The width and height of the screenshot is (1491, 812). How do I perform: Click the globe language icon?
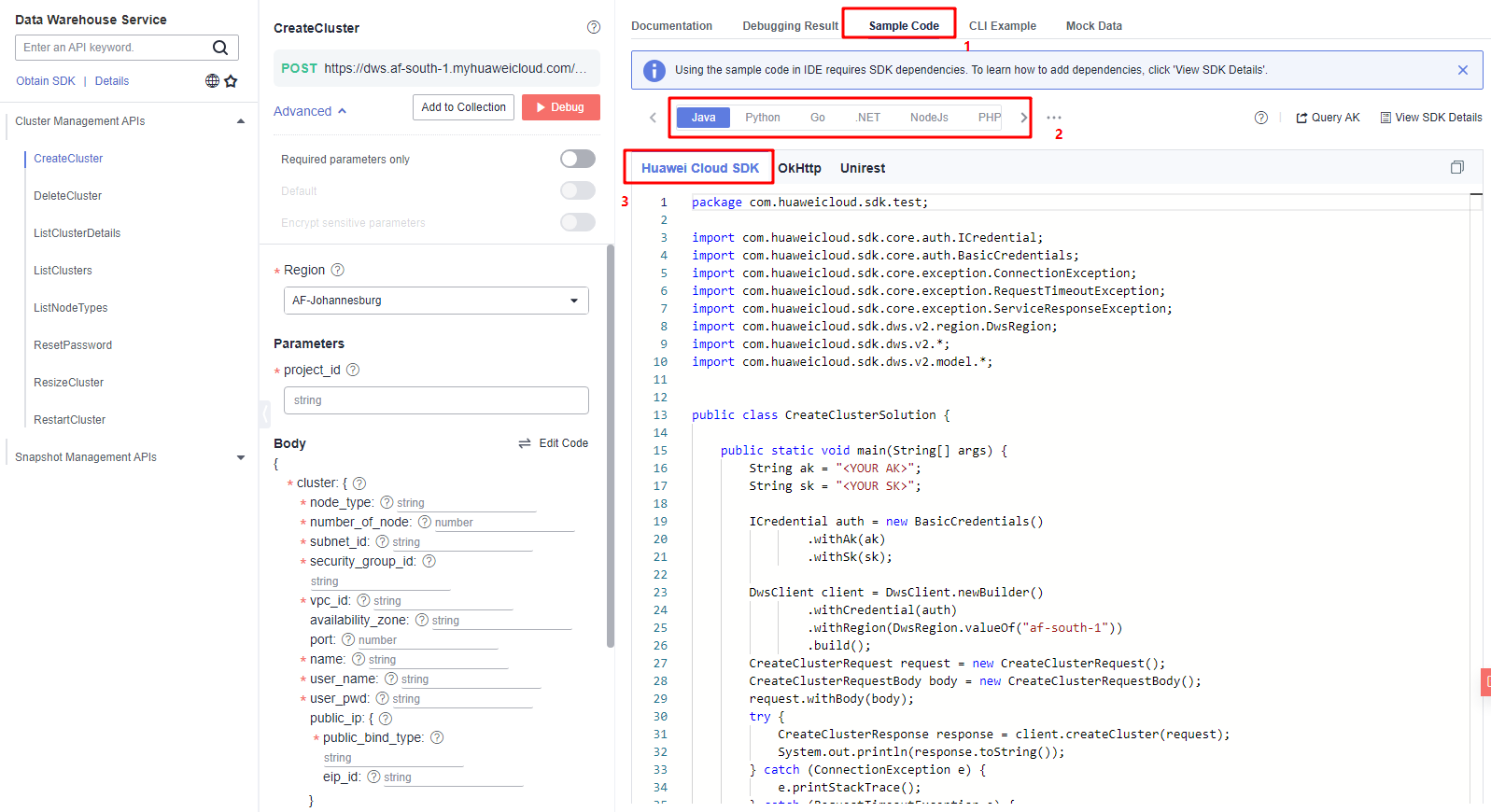(x=213, y=81)
